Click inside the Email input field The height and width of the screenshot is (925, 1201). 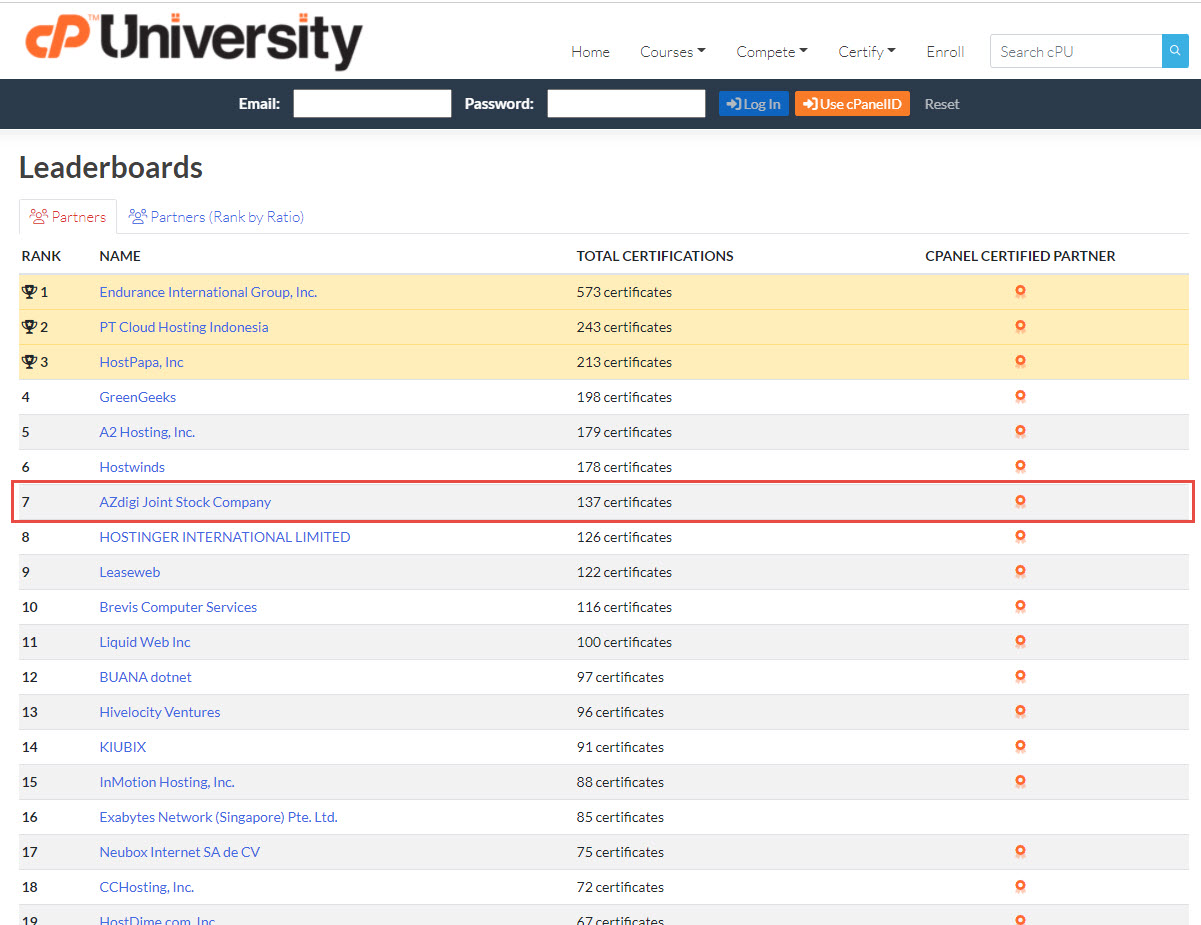click(x=372, y=103)
